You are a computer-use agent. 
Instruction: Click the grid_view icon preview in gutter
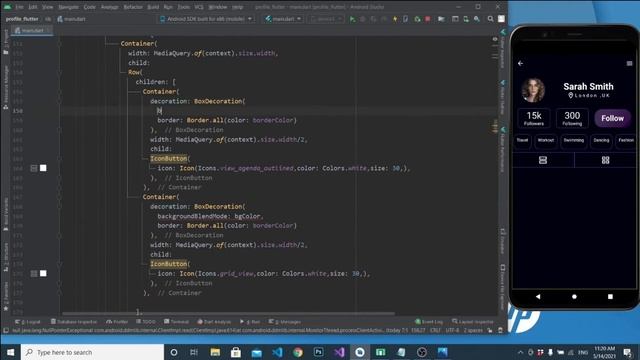(34, 273)
